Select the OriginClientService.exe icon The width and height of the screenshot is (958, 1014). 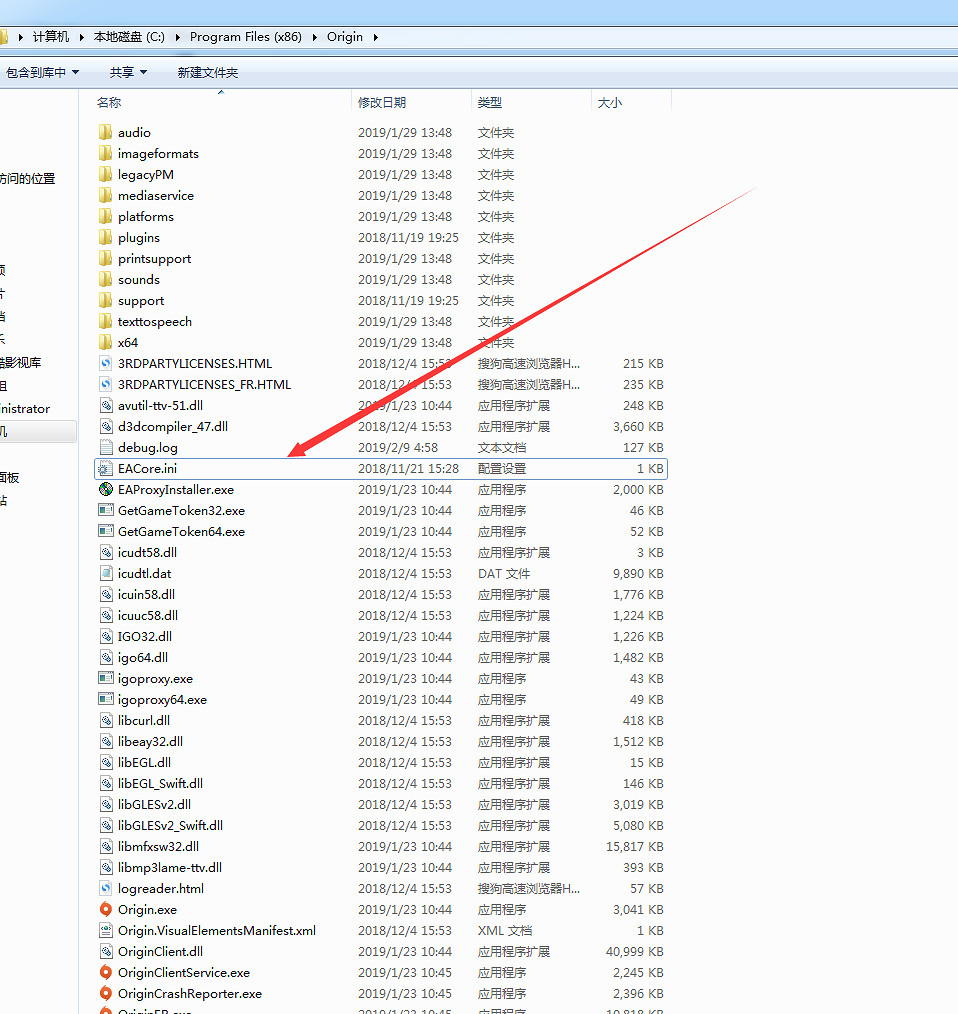pos(106,972)
